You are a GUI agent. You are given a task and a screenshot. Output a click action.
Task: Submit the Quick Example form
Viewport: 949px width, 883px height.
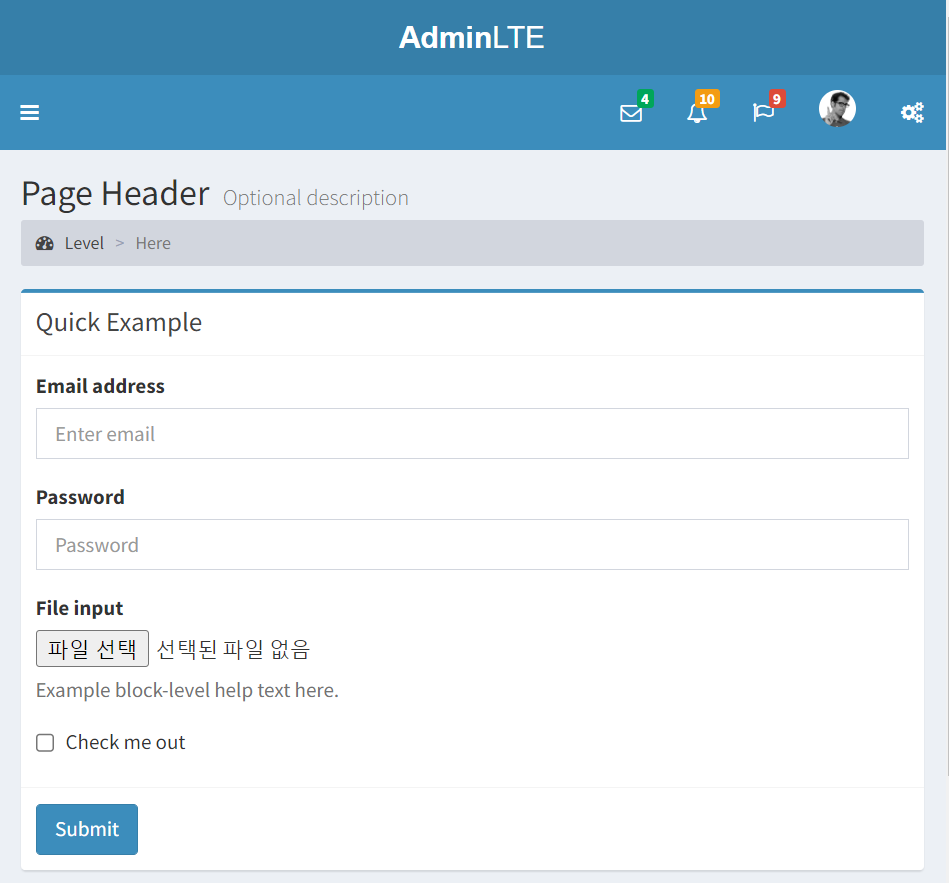point(87,829)
